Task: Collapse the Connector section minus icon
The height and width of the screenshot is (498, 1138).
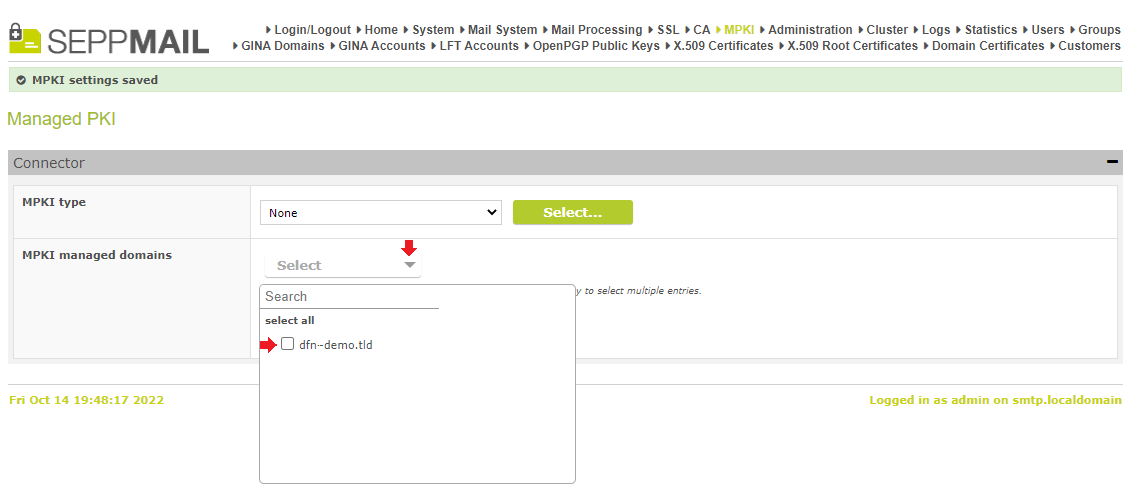Action: 1112,162
